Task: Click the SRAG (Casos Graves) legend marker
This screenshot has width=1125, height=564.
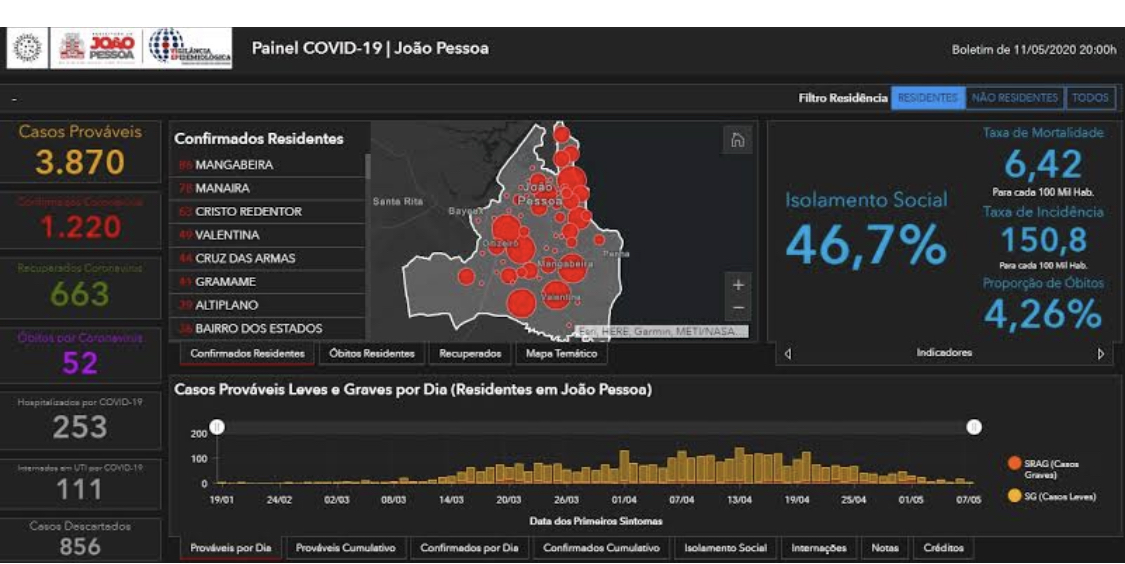Action: pos(1014,464)
